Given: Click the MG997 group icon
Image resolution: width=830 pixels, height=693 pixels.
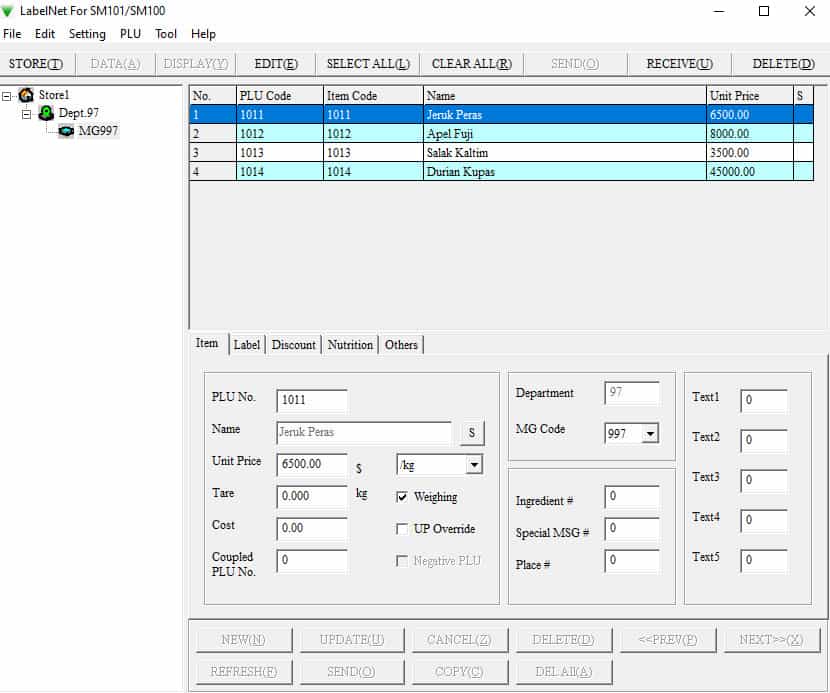Looking at the screenshot, I should tap(66, 131).
